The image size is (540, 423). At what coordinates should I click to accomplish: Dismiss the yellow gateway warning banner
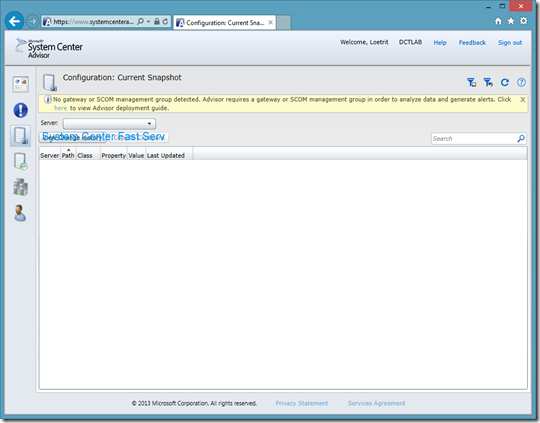(522, 100)
